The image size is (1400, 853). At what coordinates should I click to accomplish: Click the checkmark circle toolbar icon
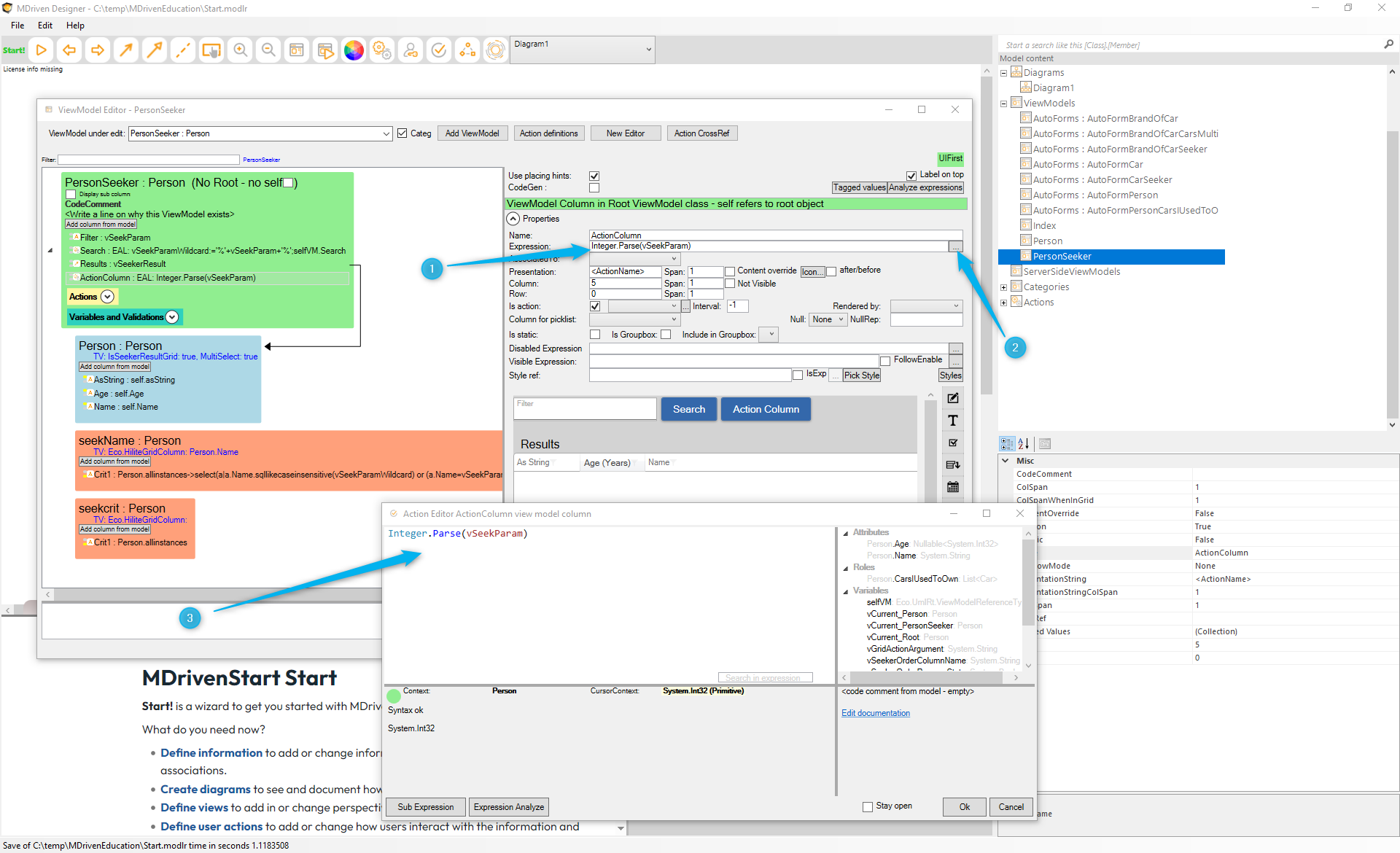[439, 50]
